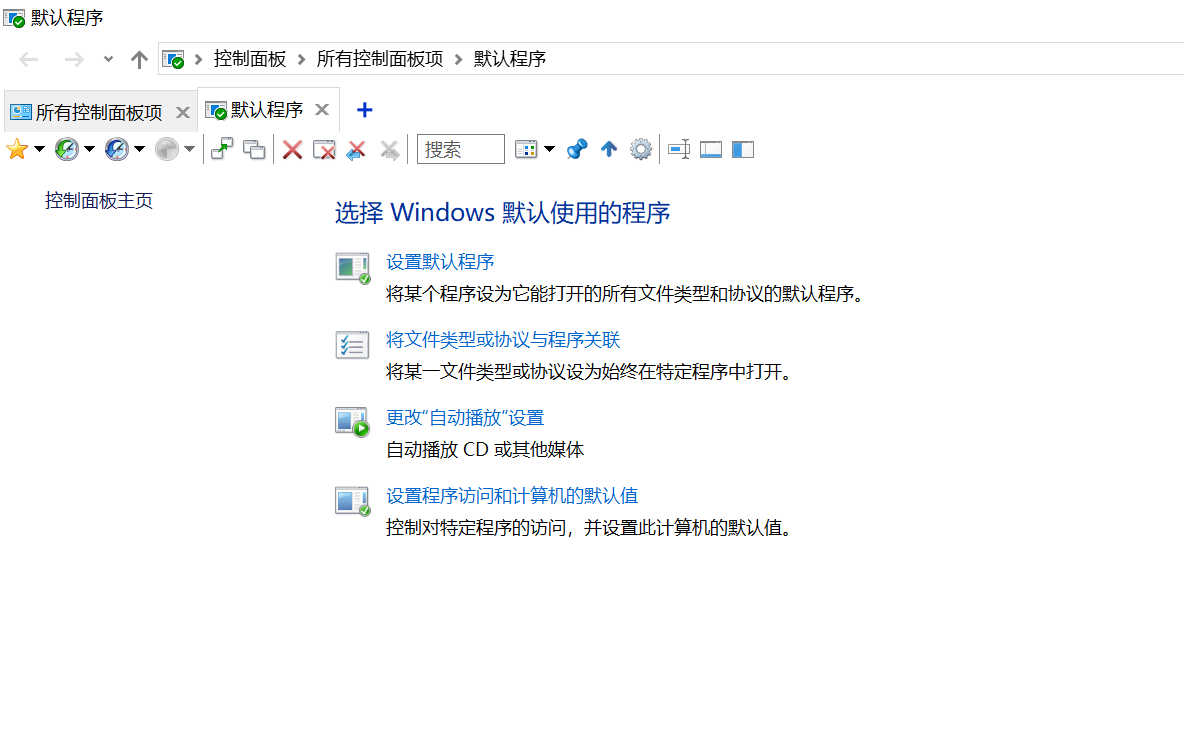Open recent locations dropdown chevron
The width and height of the screenshot is (1184, 747).
tap(108, 59)
